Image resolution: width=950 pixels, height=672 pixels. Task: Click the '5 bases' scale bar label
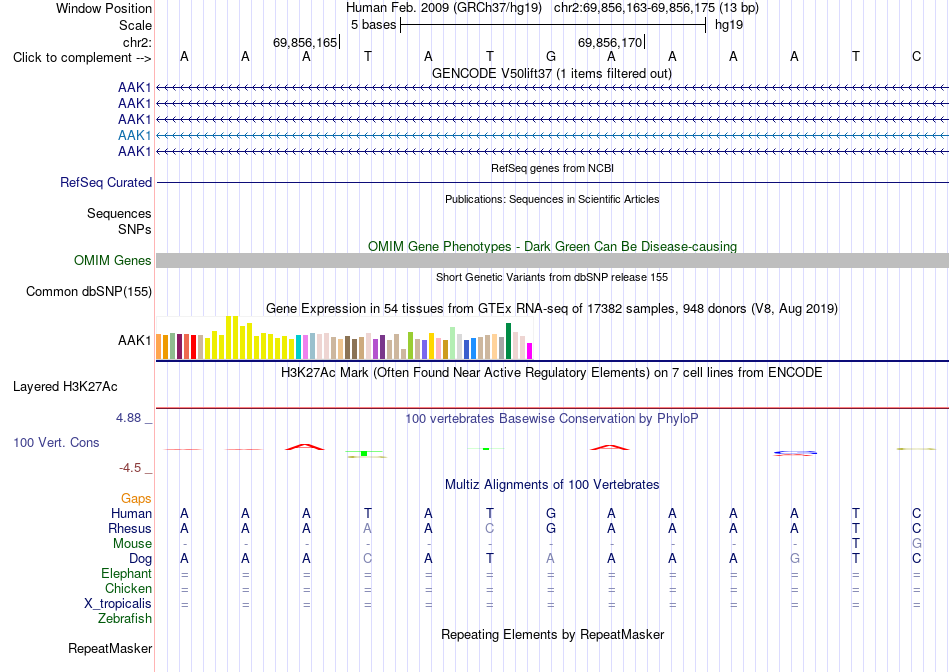[373, 25]
